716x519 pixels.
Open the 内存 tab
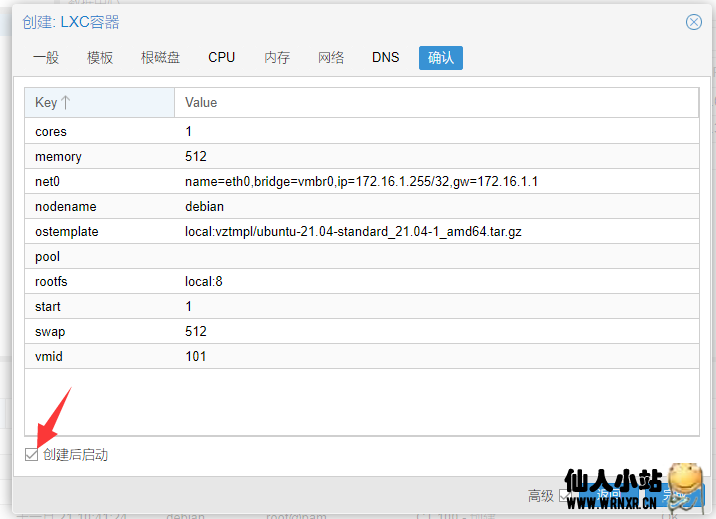pyautogui.click(x=277, y=58)
